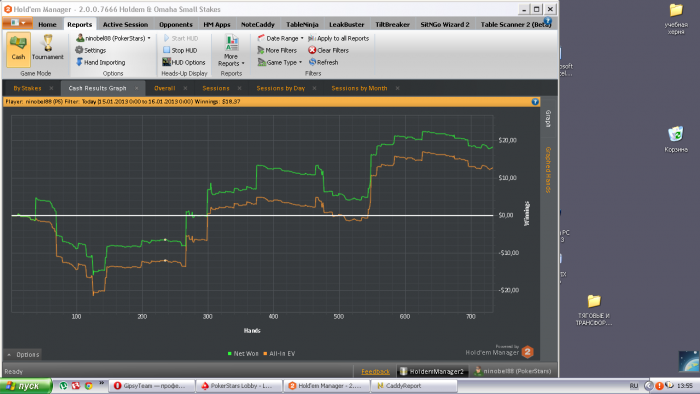This screenshot has width=700, height=394.
Task: Switch to LeakBuster tab
Action: point(346,25)
